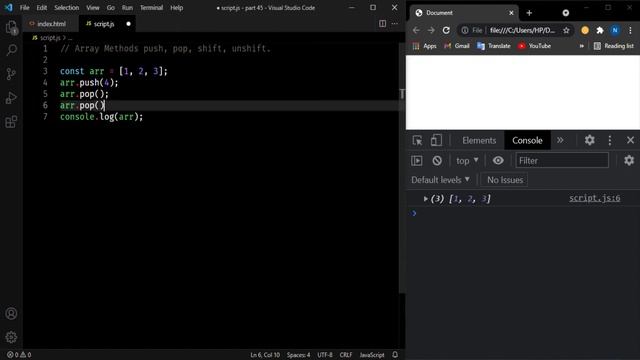
Task: Open DevTools settings from the gear icon
Action: point(589,140)
